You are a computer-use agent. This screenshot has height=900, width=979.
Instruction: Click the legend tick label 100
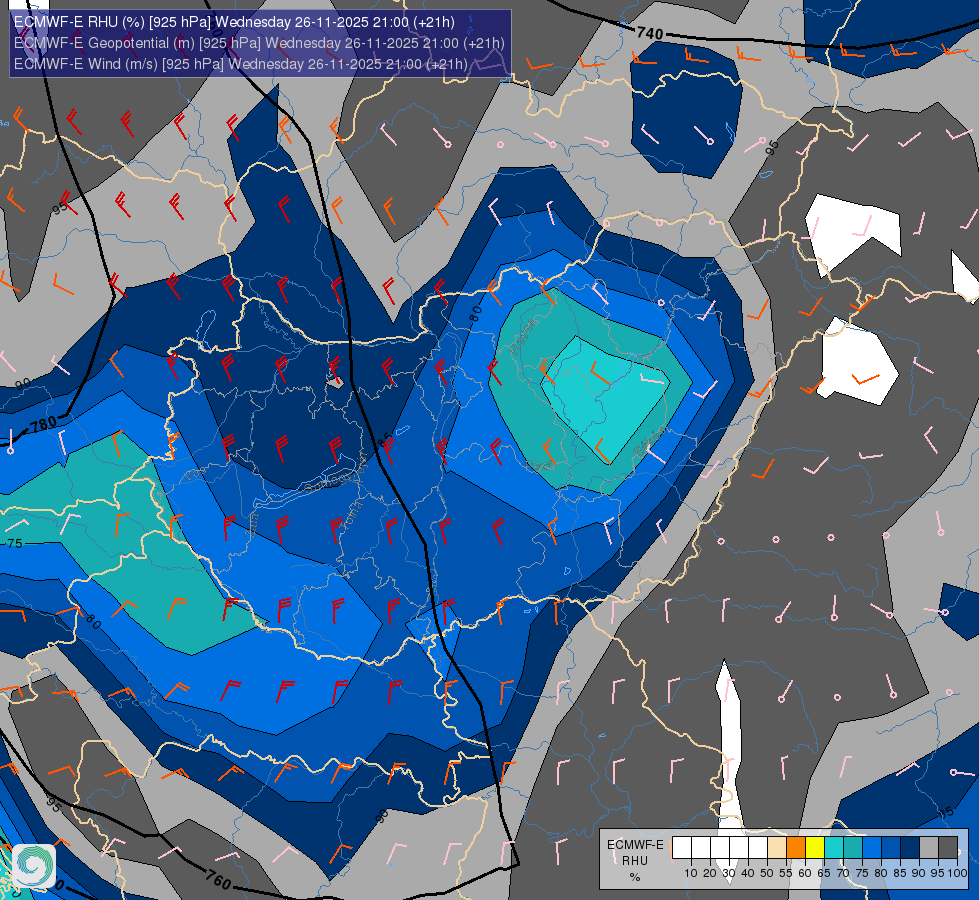point(957,873)
